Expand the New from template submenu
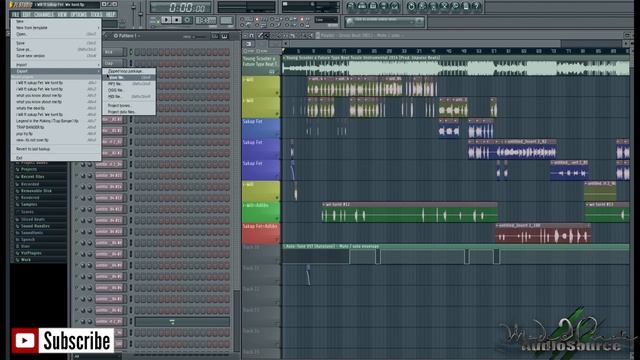Viewport: 640px width, 360px height. click(x=56, y=28)
